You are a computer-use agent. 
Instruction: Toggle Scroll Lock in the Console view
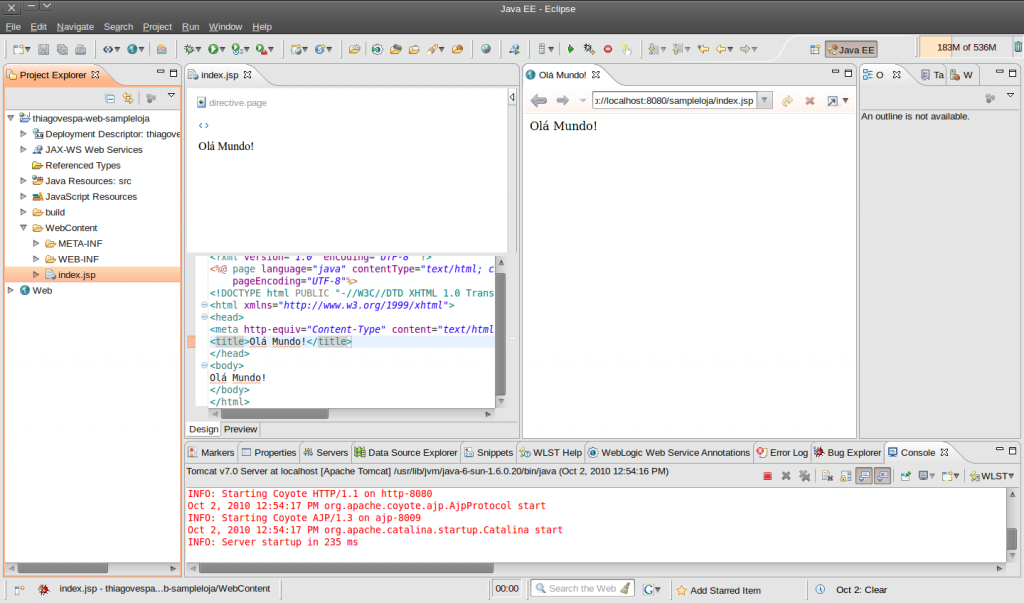pos(846,475)
